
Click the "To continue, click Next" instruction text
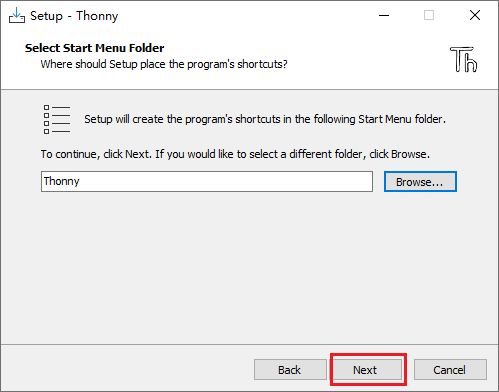[235, 154]
